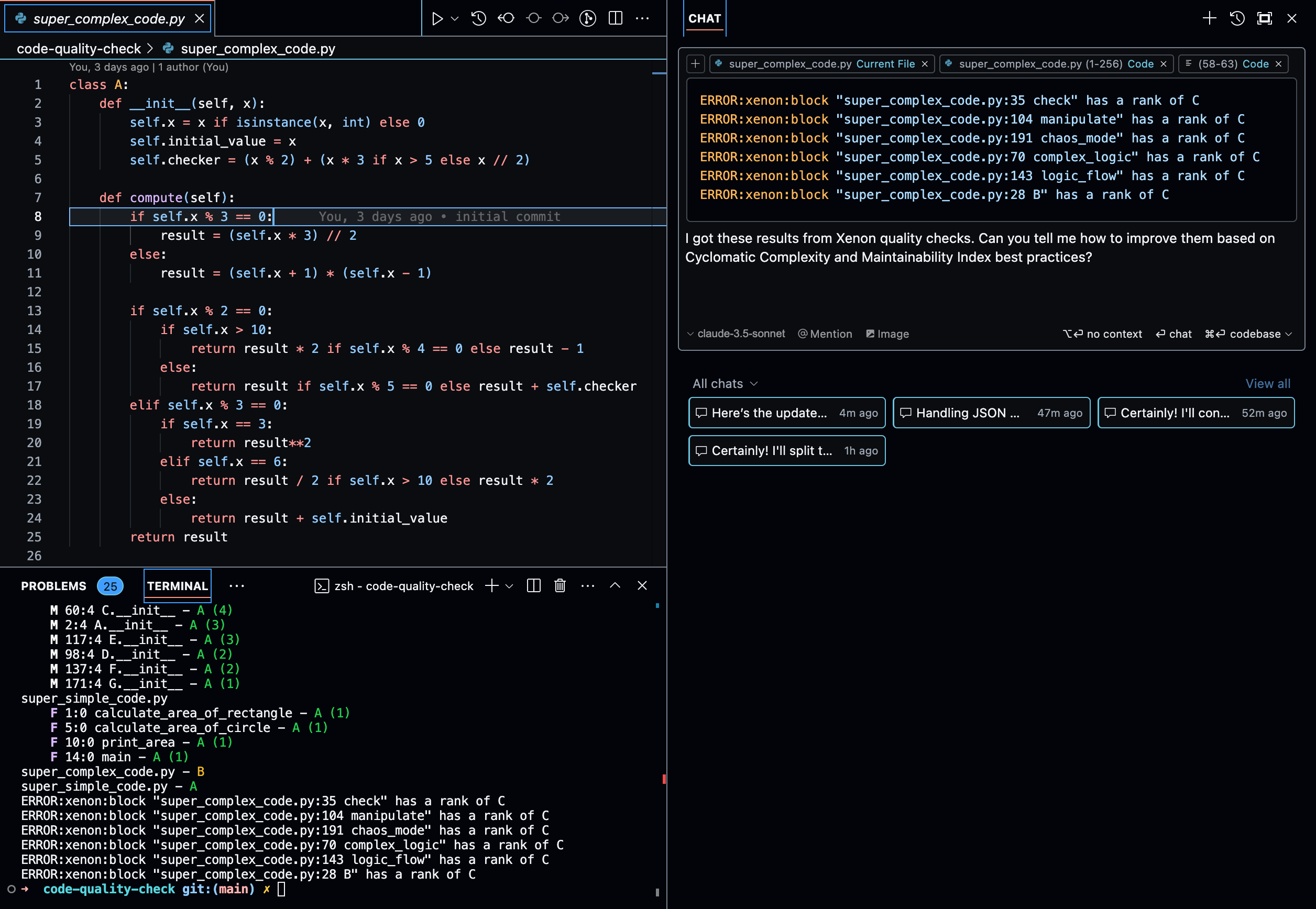
Task: Expand the chat panel to fullscreen
Action: tap(1264, 18)
